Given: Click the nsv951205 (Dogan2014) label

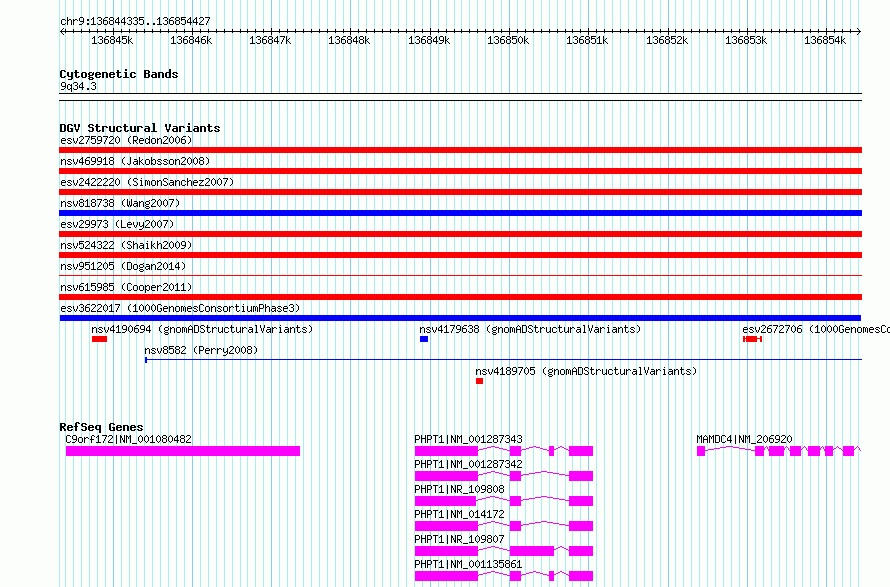Looking at the screenshot, I should [x=123, y=266].
